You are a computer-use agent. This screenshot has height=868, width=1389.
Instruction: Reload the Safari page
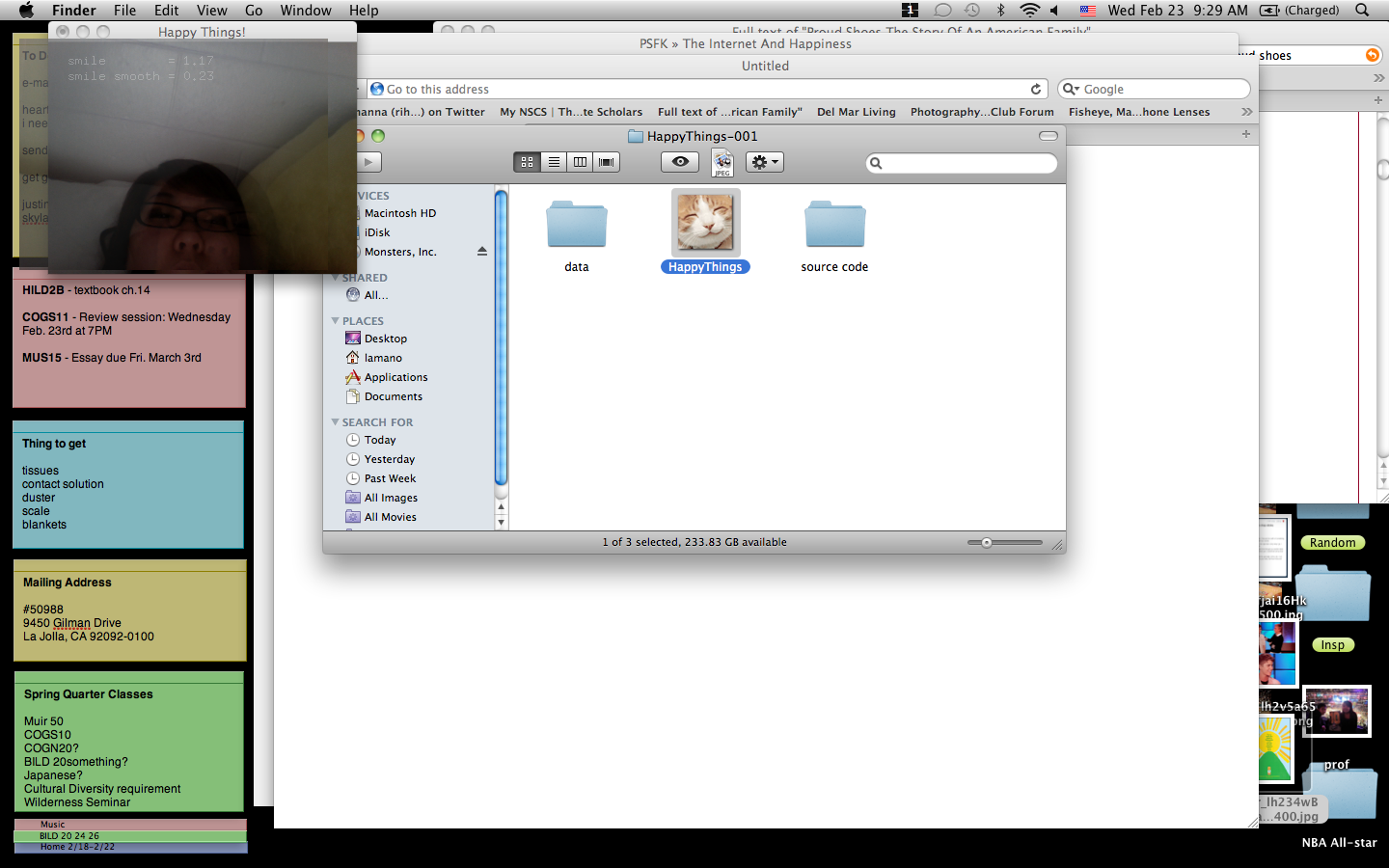[x=1036, y=89]
